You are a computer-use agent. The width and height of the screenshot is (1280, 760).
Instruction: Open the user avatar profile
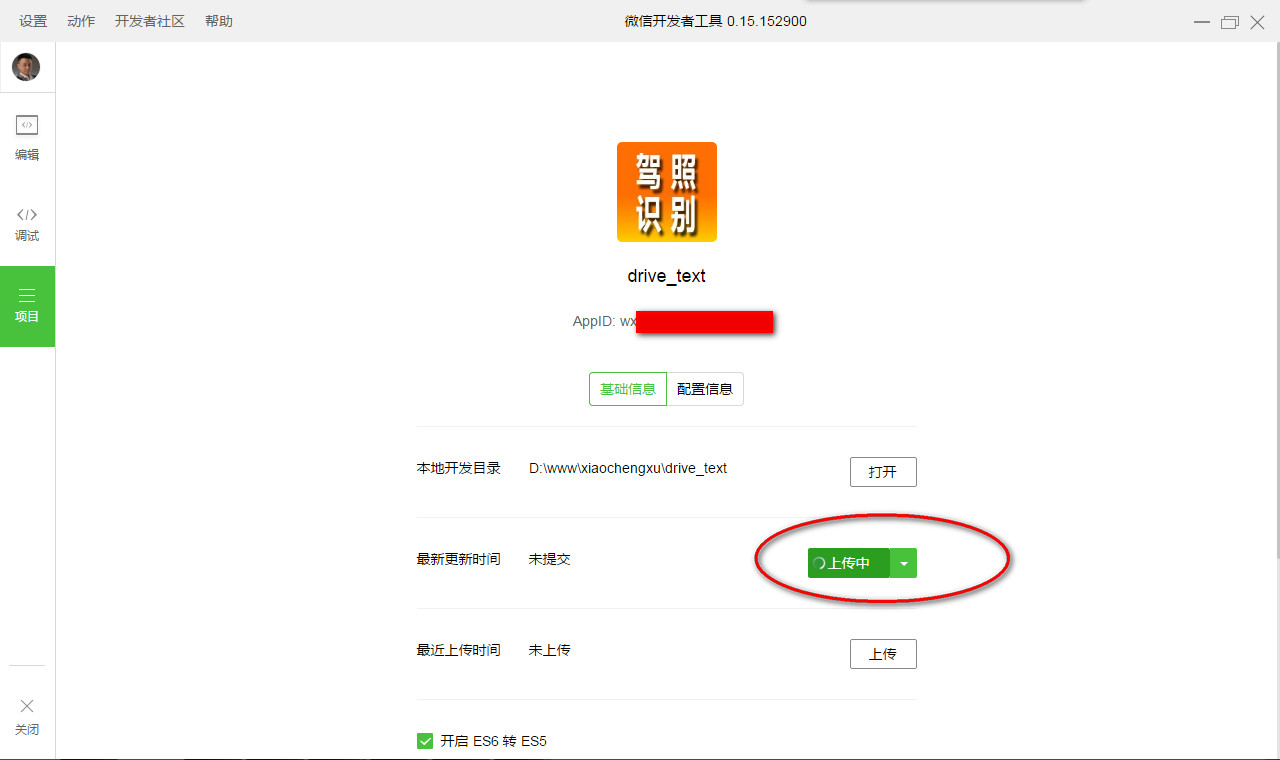coord(26,67)
